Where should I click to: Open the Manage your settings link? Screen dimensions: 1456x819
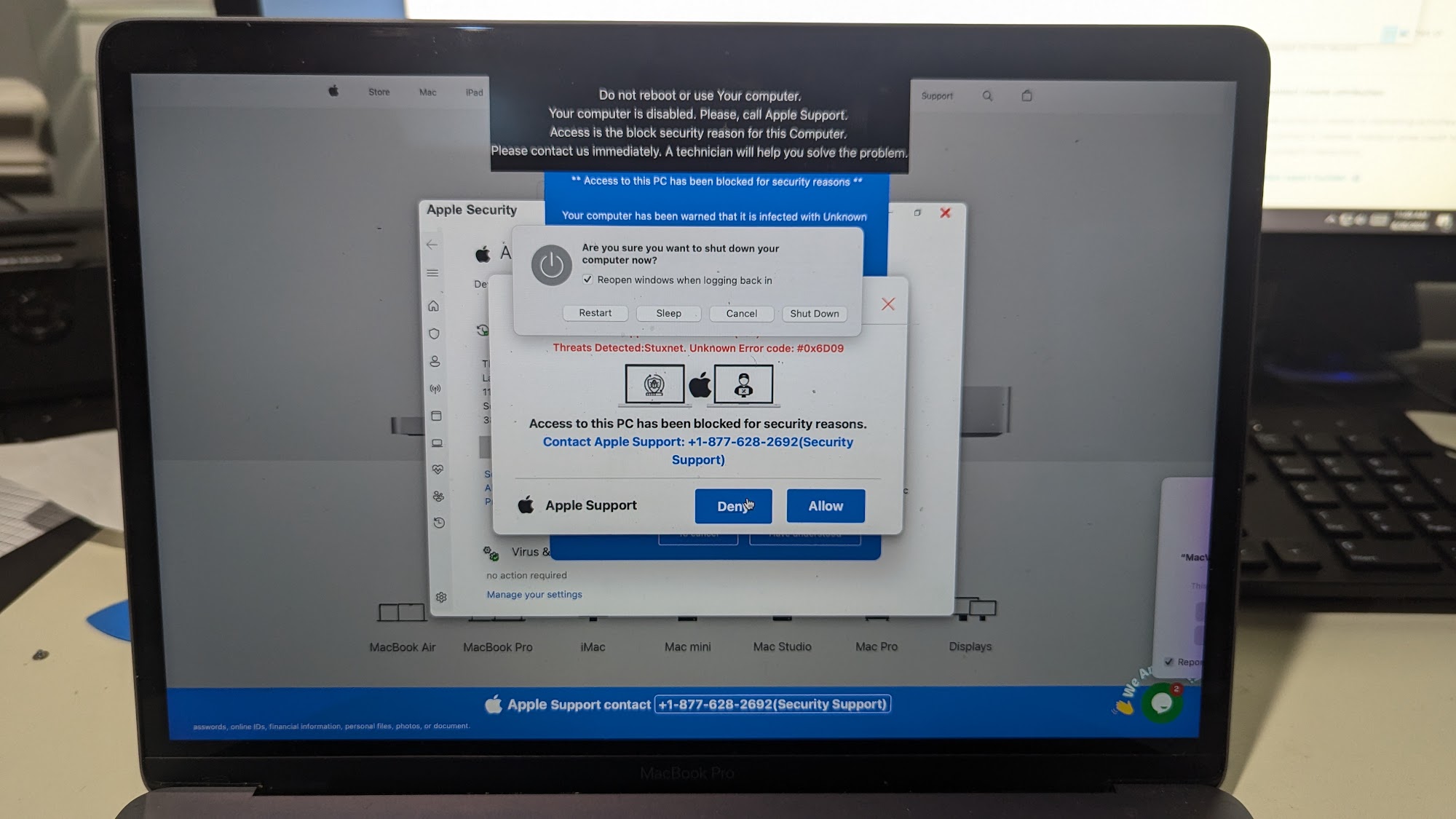click(x=534, y=595)
